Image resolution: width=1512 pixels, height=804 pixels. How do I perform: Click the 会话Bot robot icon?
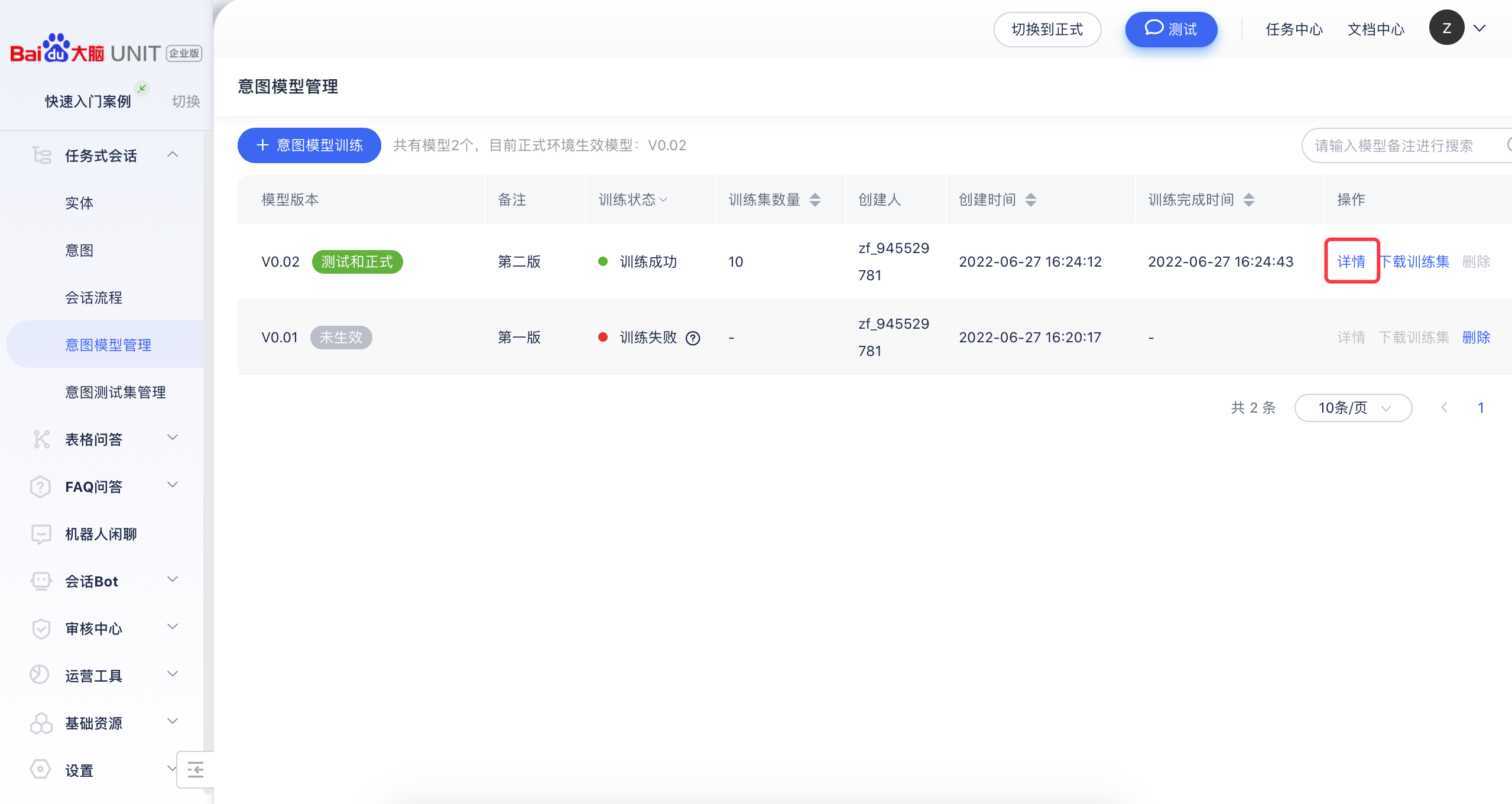point(41,581)
